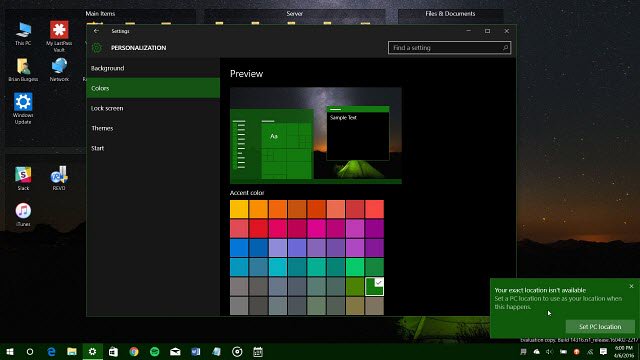Launch Spotify from the taskbar

coord(155,351)
